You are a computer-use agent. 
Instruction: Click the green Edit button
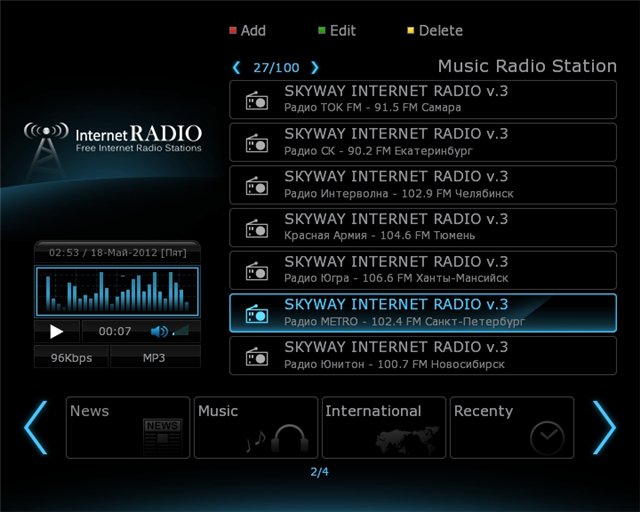337,31
